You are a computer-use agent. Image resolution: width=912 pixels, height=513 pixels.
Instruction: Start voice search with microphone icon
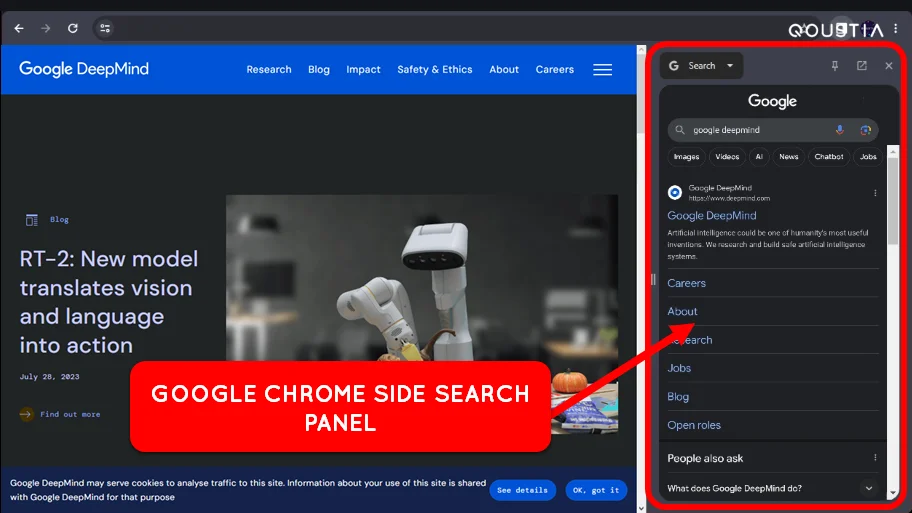click(x=839, y=130)
